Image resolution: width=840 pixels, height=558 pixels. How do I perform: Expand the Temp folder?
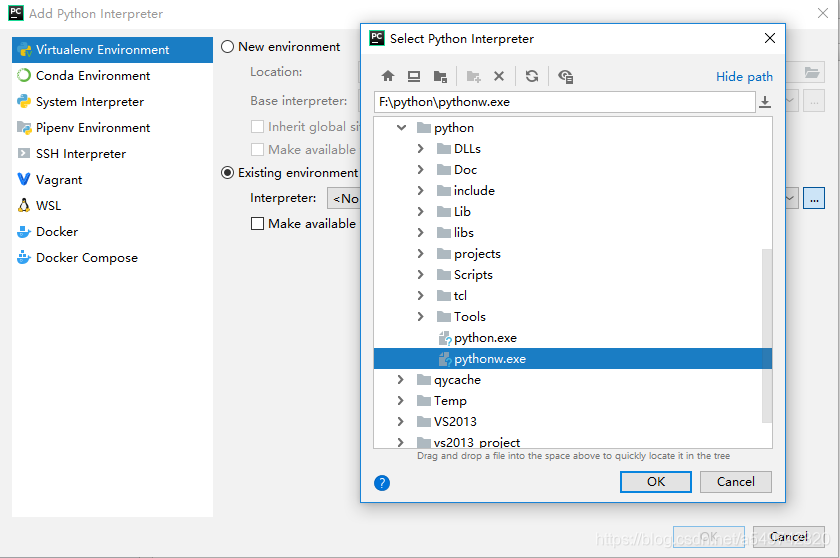pyautogui.click(x=401, y=401)
